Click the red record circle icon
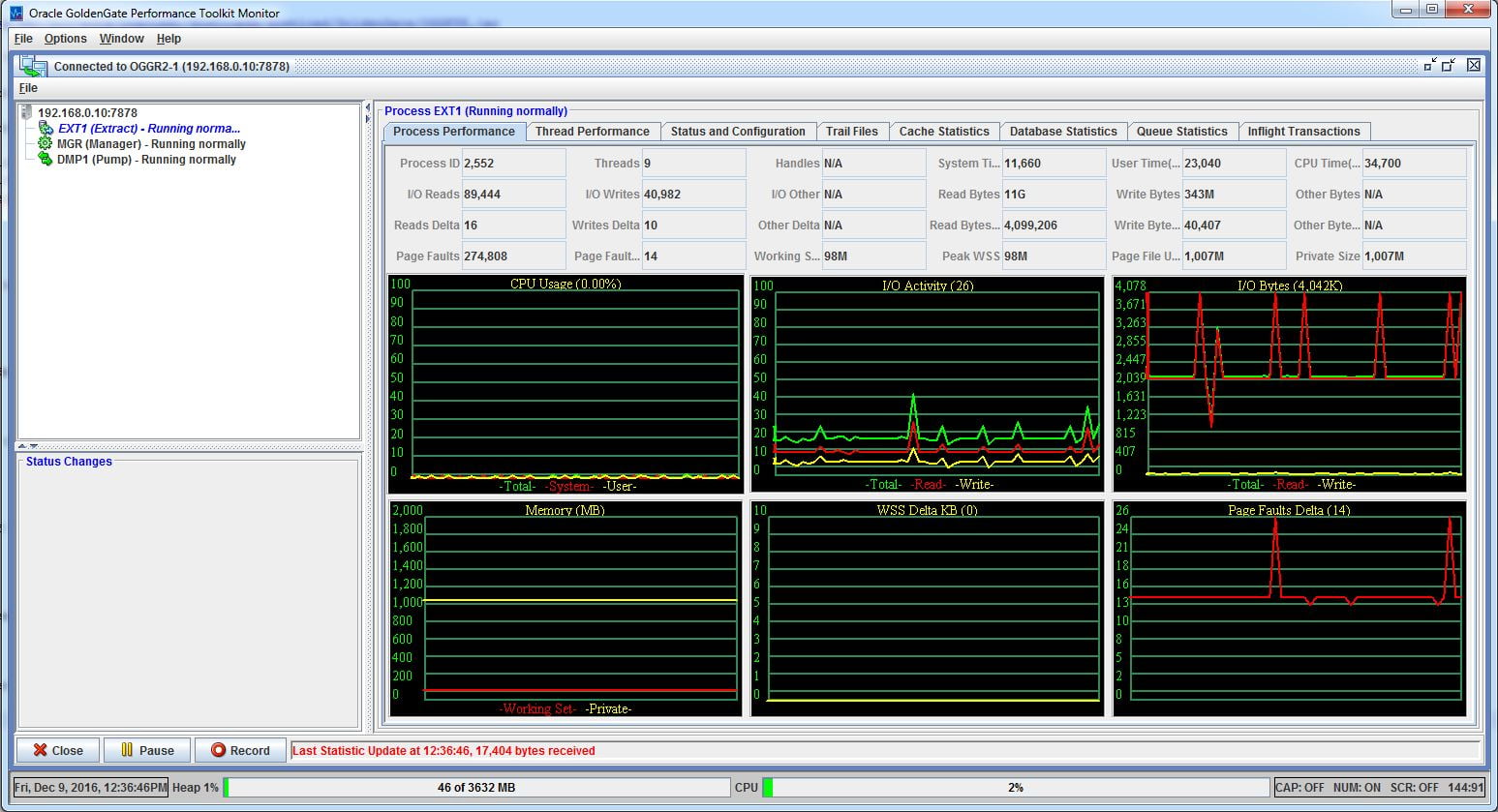The width and height of the screenshot is (1498, 812). pos(218,750)
